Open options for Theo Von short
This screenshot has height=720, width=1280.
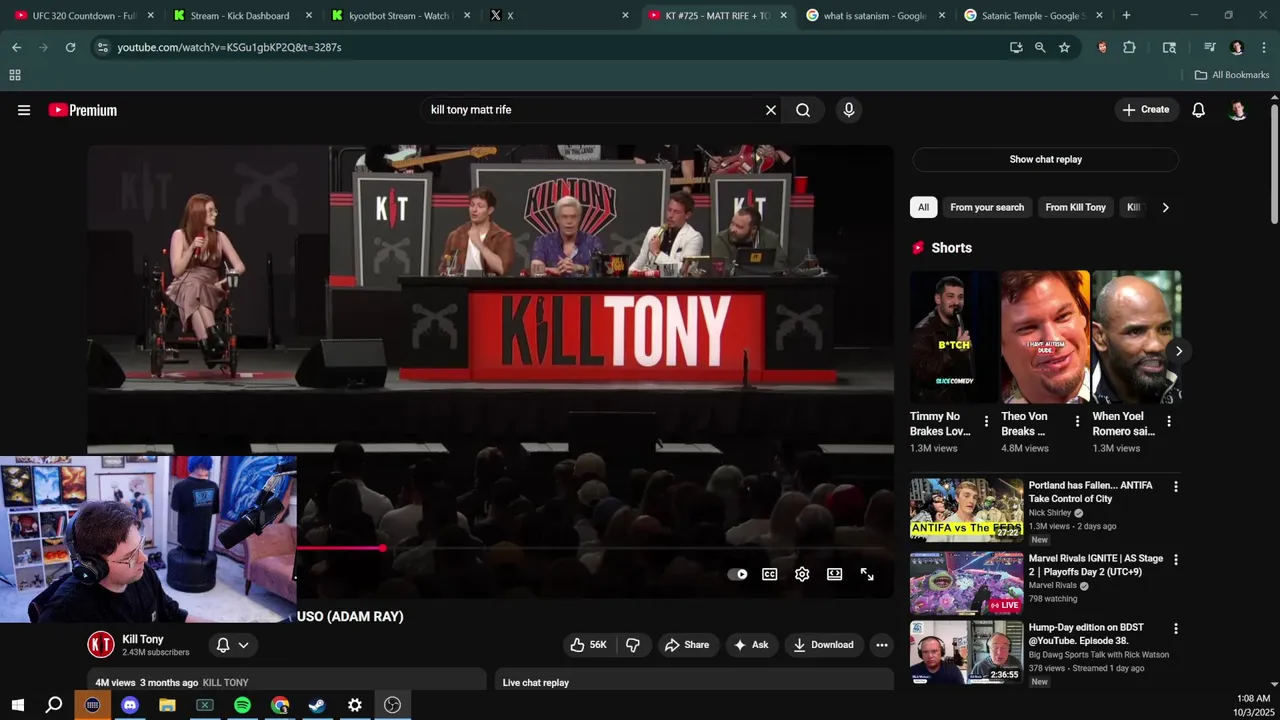1077,422
